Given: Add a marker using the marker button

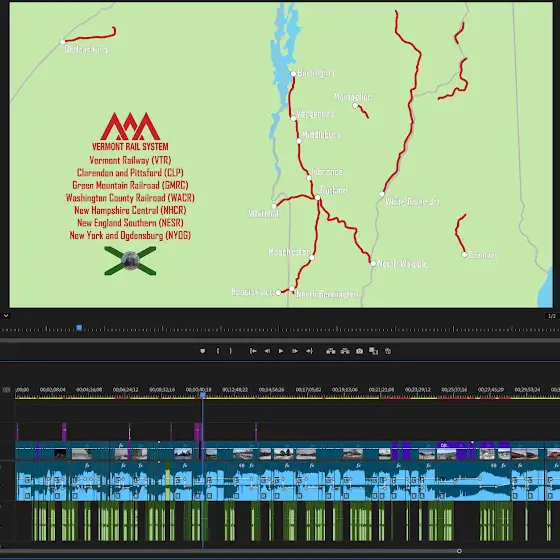Looking at the screenshot, I should [x=202, y=351].
